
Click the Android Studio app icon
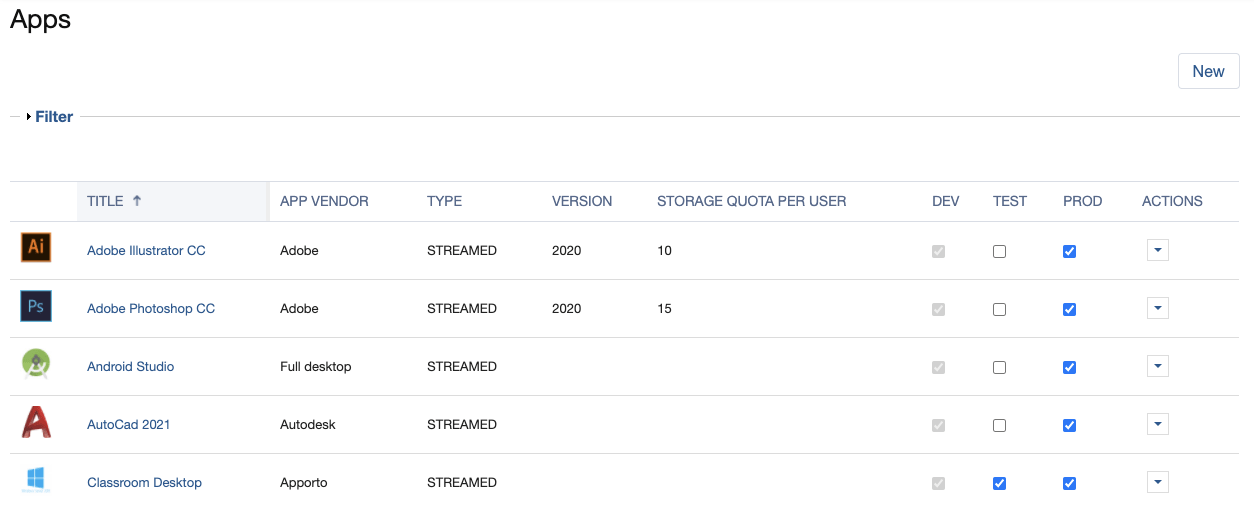[36, 364]
